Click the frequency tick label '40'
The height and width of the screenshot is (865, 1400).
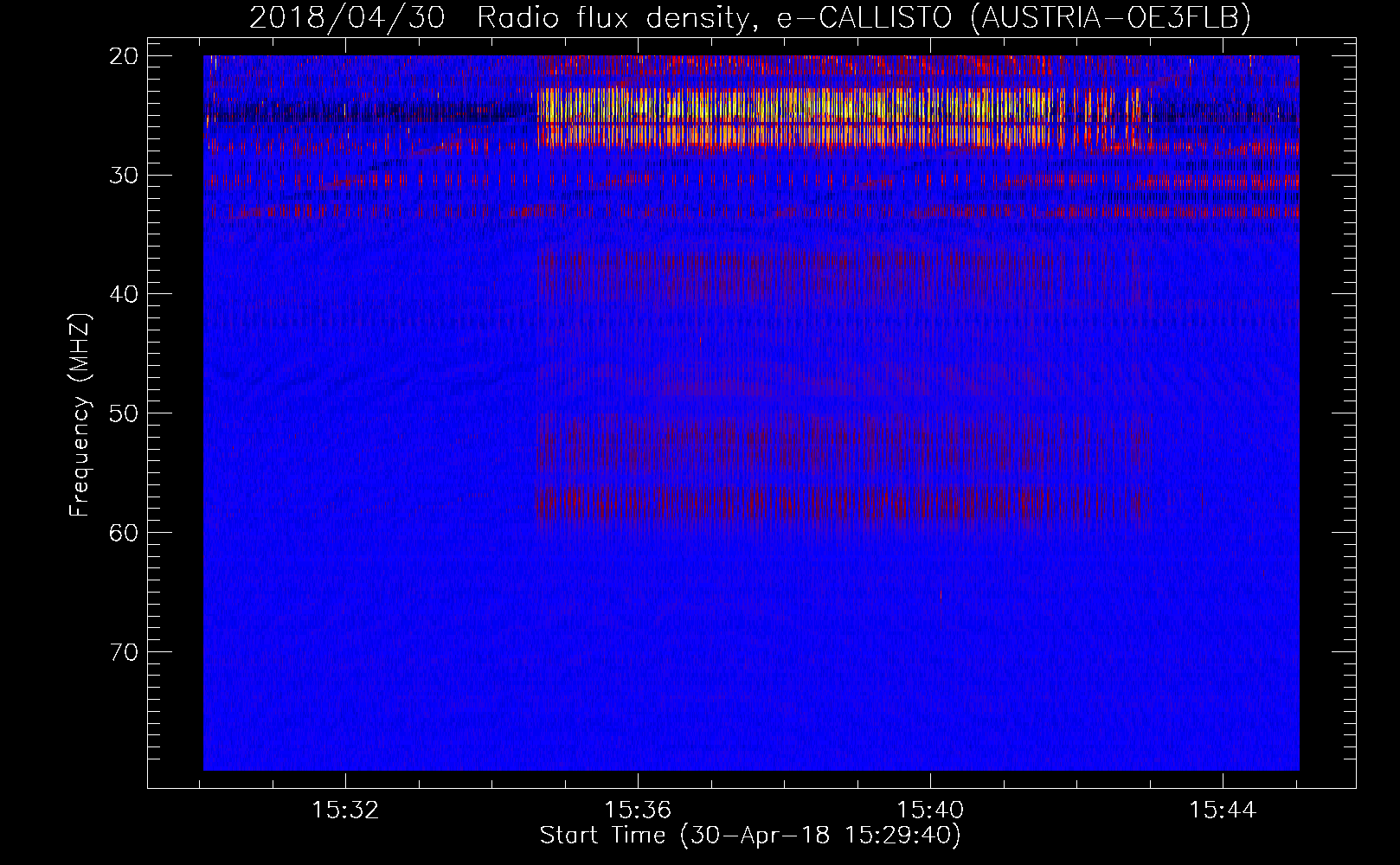coord(124,294)
